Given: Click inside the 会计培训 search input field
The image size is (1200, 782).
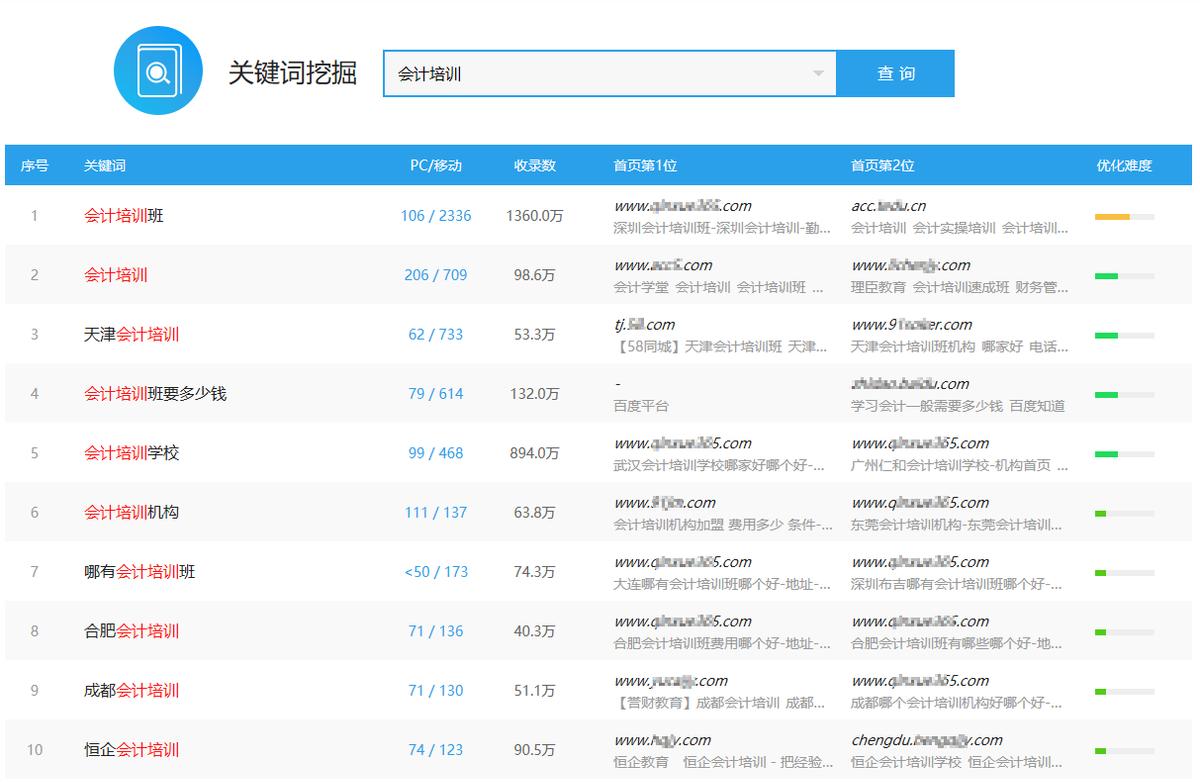Looking at the screenshot, I should 600,73.
